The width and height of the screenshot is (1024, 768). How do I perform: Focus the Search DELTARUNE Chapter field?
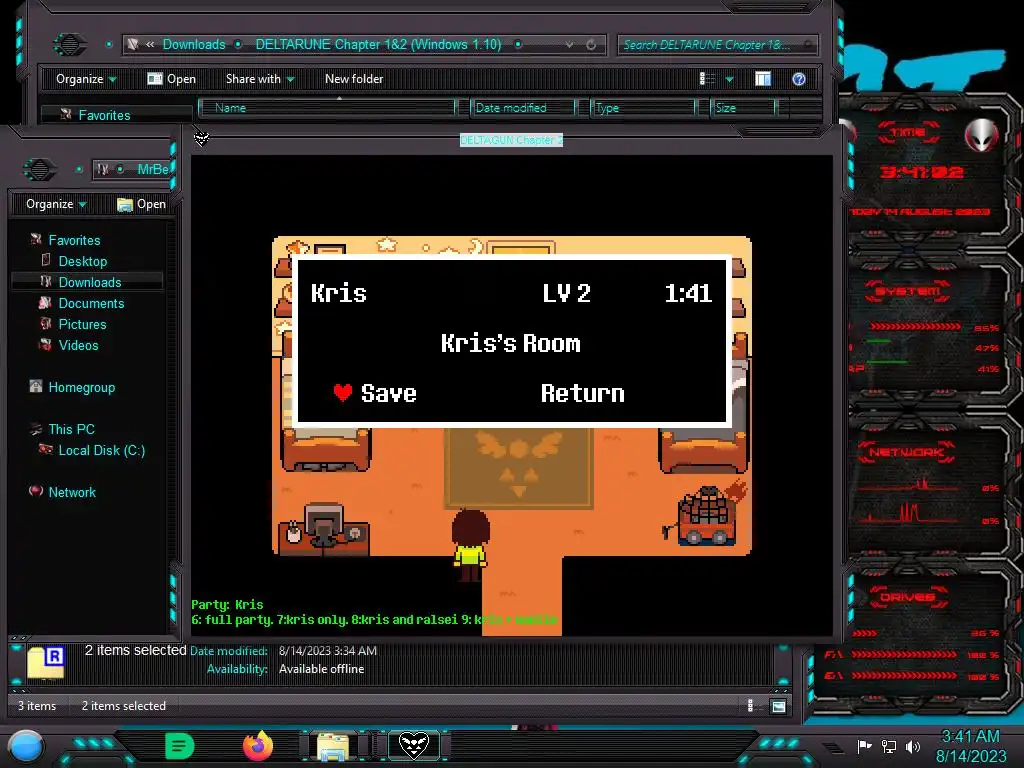(x=716, y=44)
